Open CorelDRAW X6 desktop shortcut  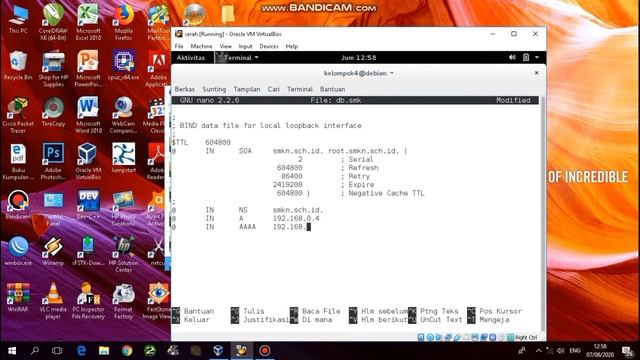tap(53, 21)
